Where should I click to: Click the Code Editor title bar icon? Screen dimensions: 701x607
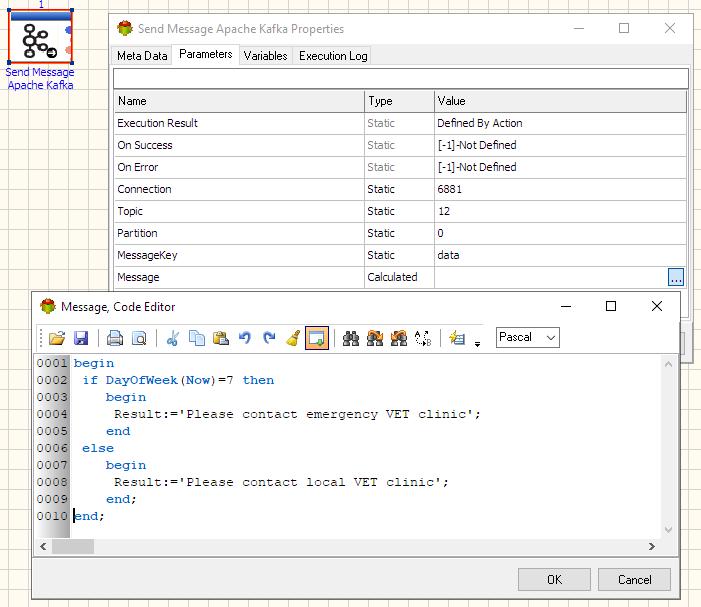click(x=47, y=307)
